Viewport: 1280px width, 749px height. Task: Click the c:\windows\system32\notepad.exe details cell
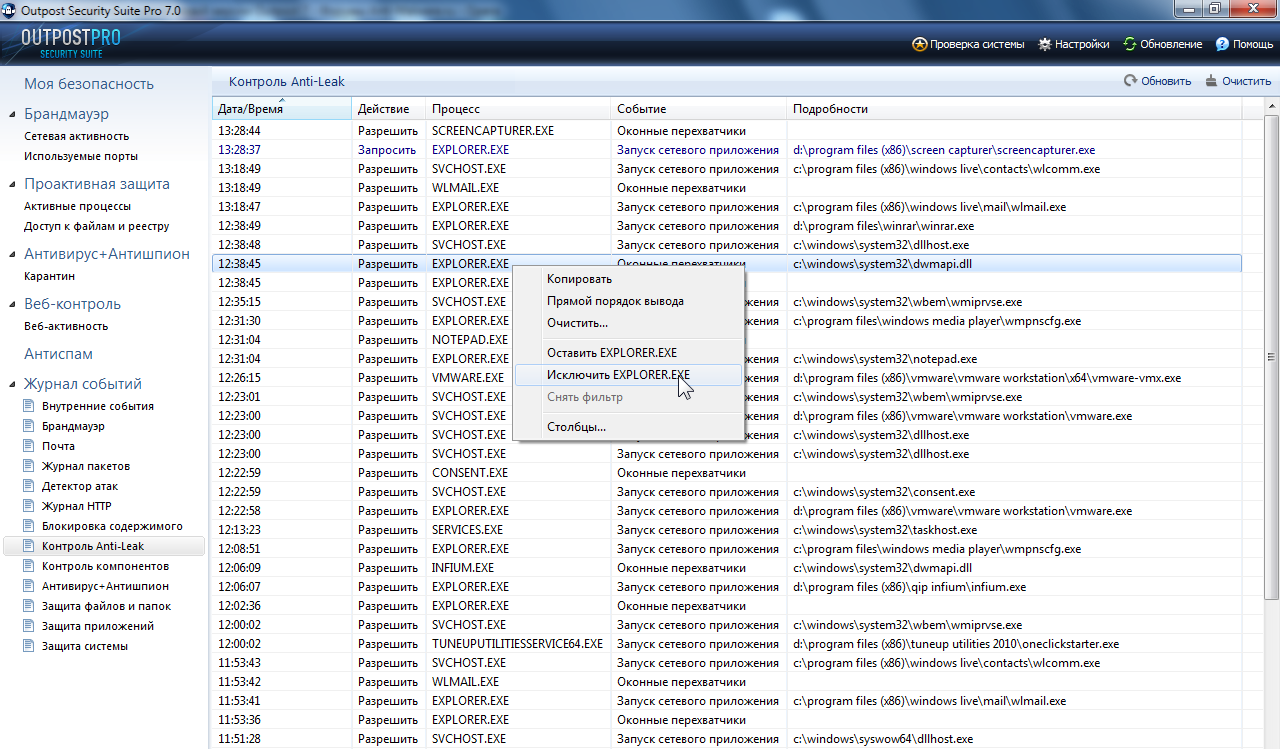(x=886, y=359)
